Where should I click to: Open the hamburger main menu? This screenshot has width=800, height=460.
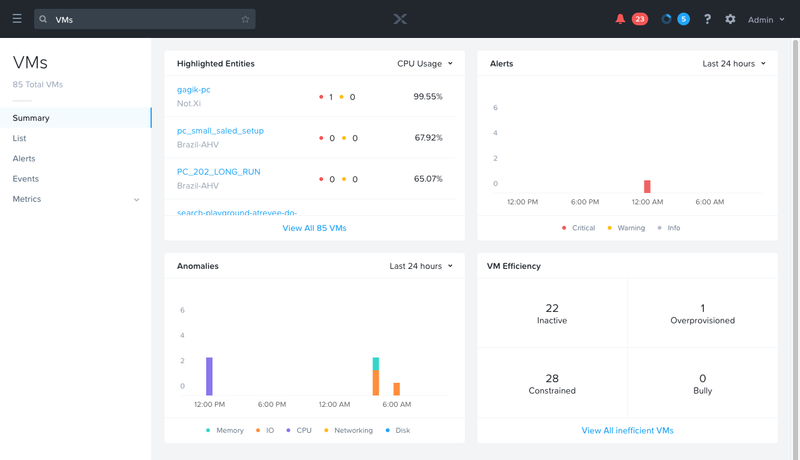coord(17,19)
